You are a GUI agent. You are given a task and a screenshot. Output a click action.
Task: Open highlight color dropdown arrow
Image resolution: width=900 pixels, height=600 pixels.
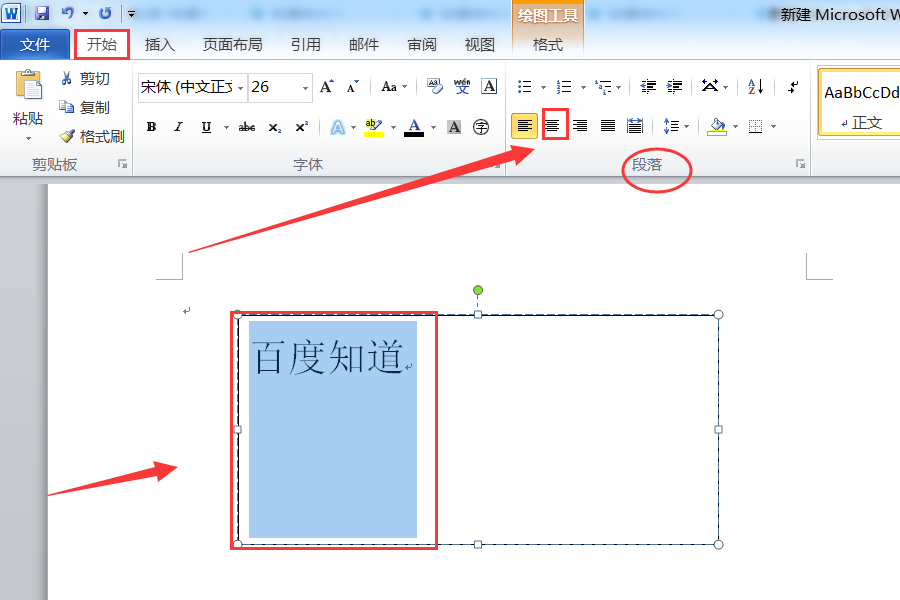pyautogui.click(x=393, y=127)
